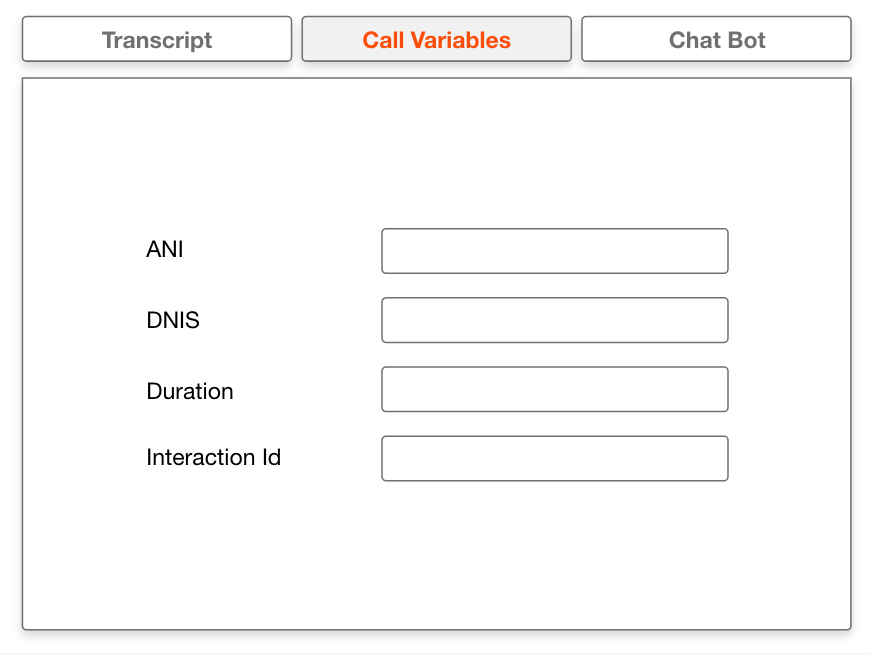Click the Duration label text
This screenshot has width=870, height=654.
pos(190,391)
